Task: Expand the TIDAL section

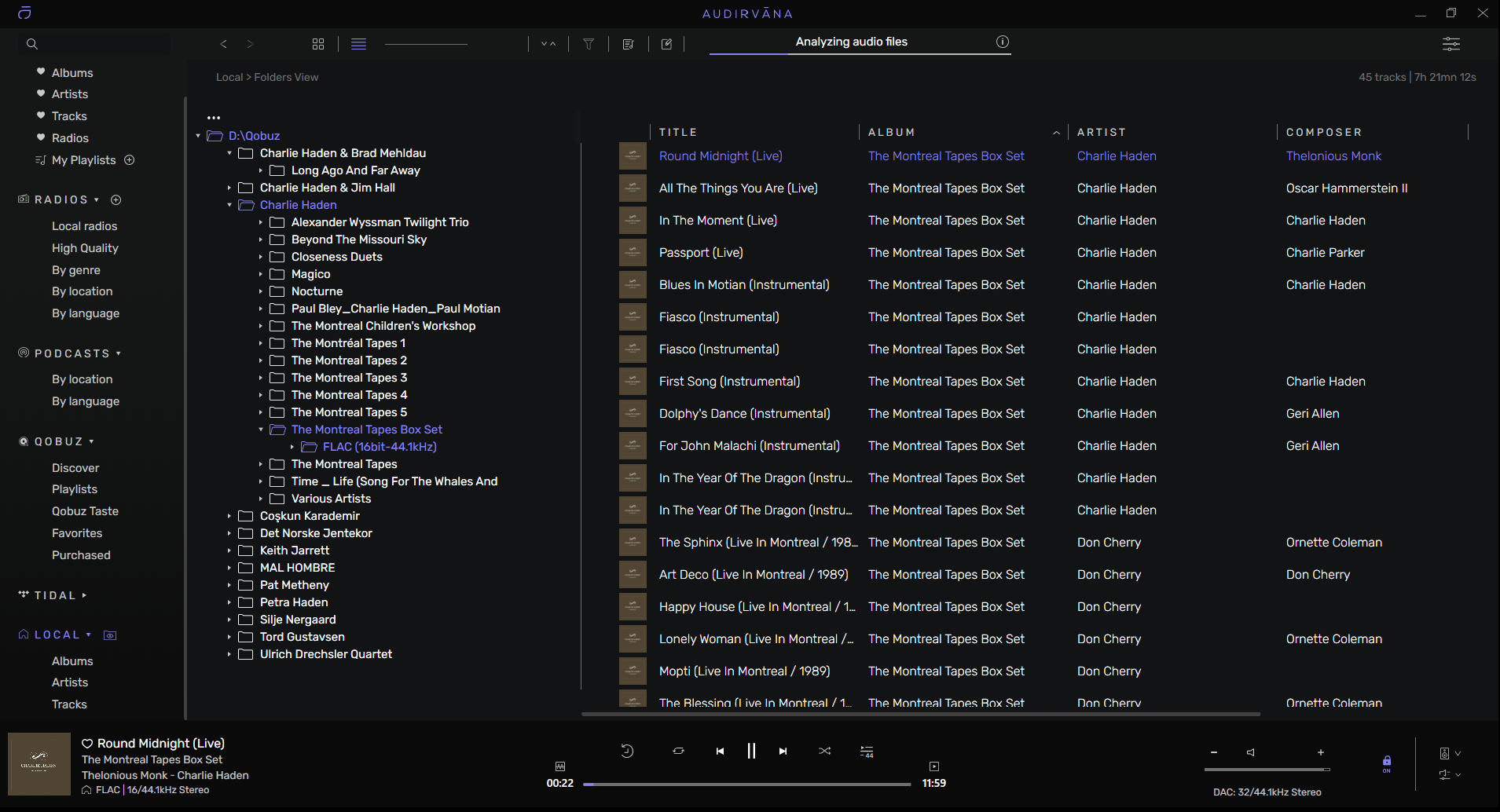Action: coord(84,595)
